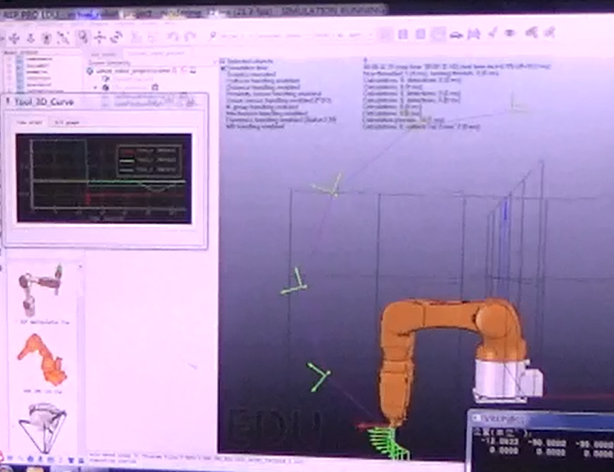The image size is (614, 472).
Task: Switch to the Time graph tab
Action: [28, 122]
